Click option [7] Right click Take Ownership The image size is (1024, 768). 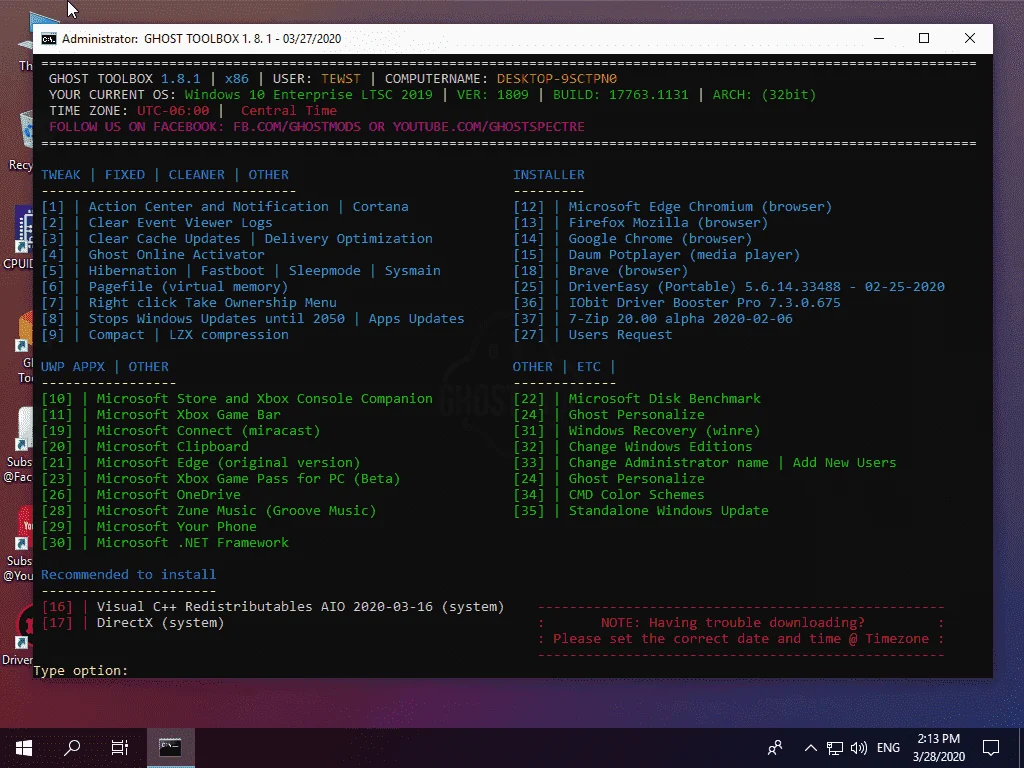189,302
